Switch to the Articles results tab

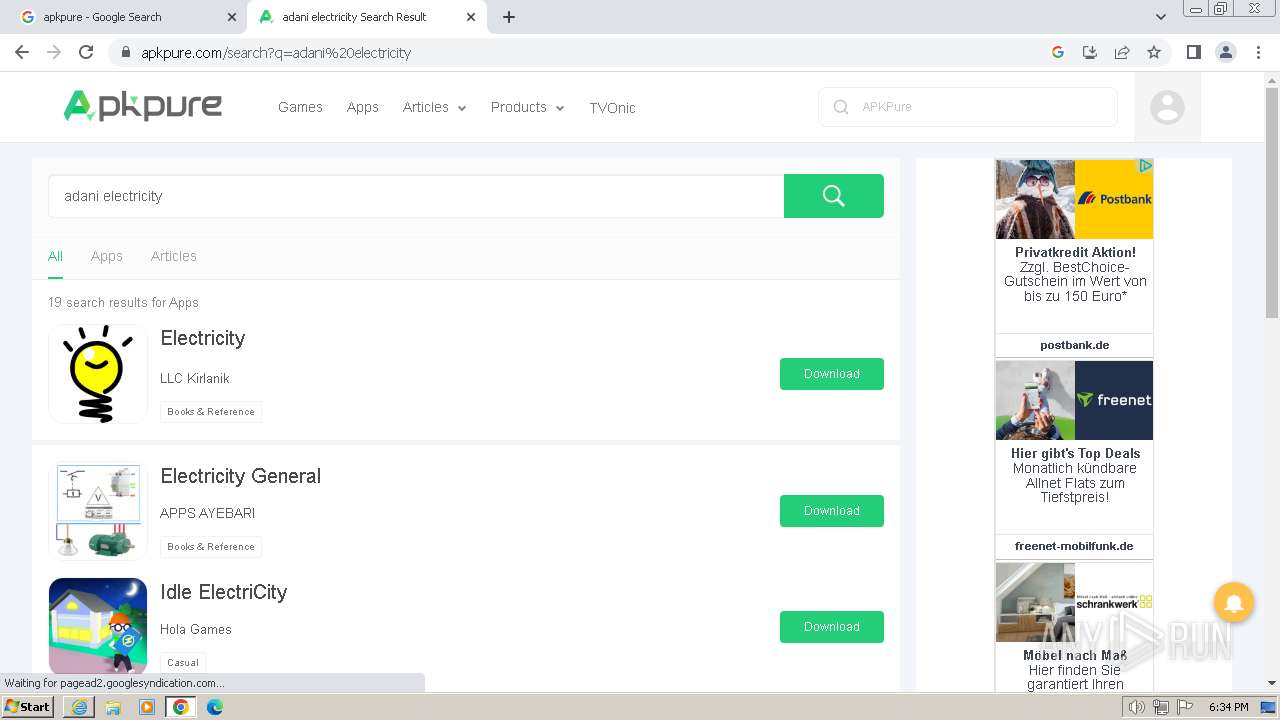(x=173, y=256)
